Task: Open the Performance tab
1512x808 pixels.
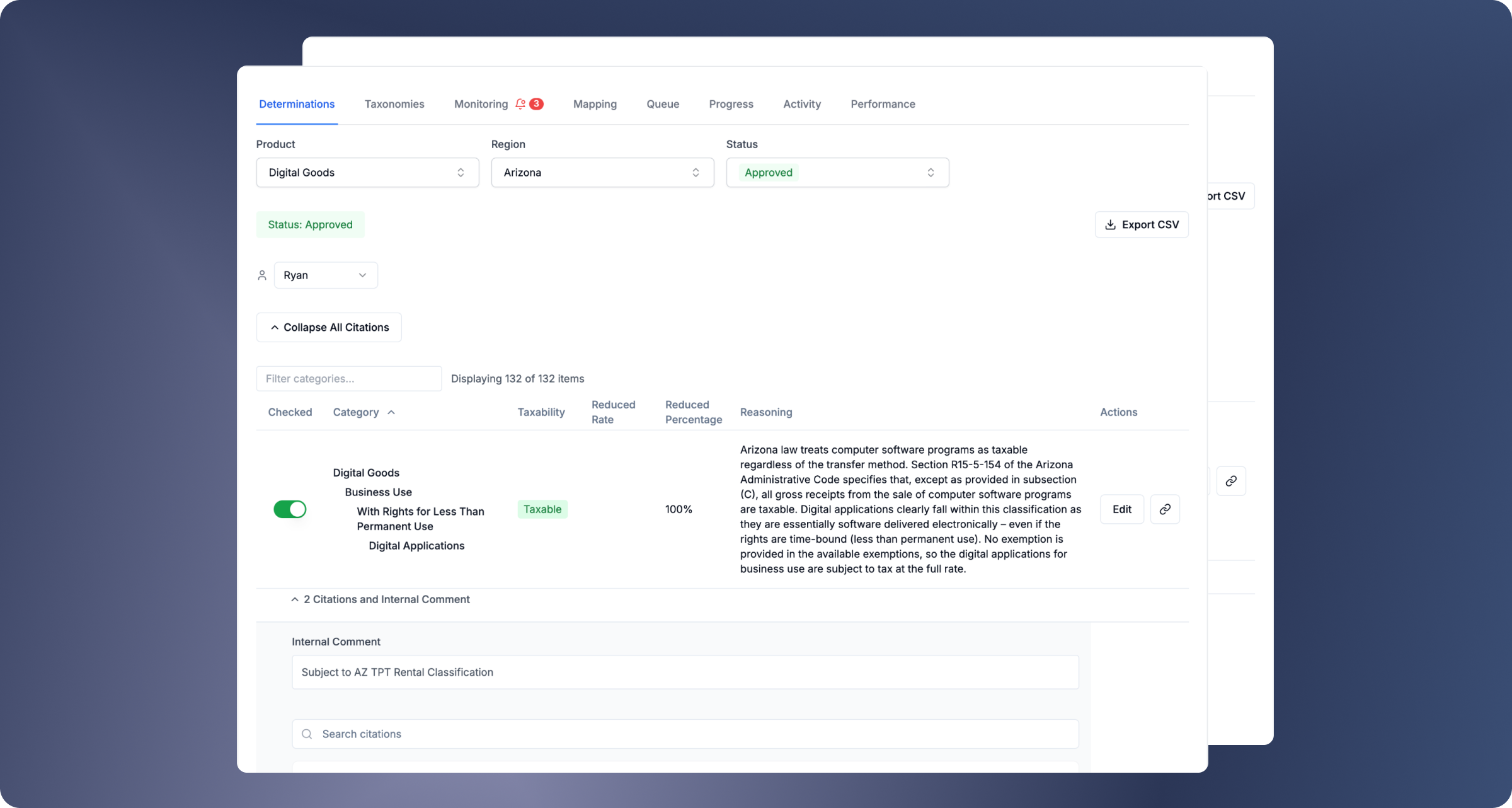Action: [883, 104]
